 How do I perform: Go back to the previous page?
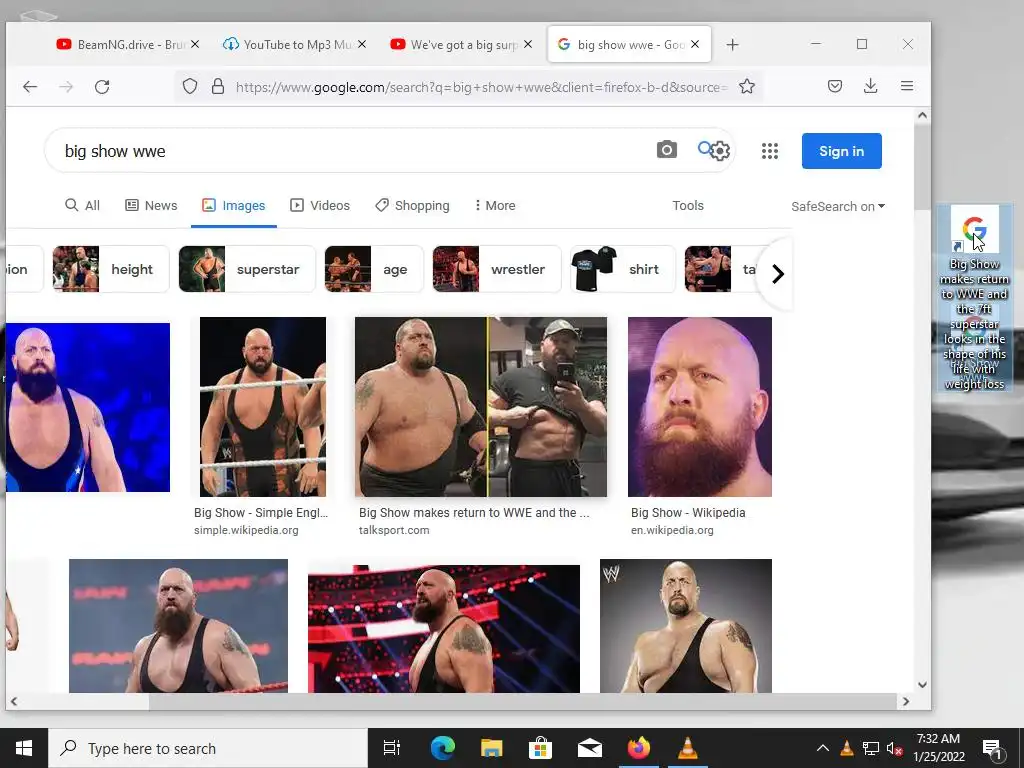point(30,86)
